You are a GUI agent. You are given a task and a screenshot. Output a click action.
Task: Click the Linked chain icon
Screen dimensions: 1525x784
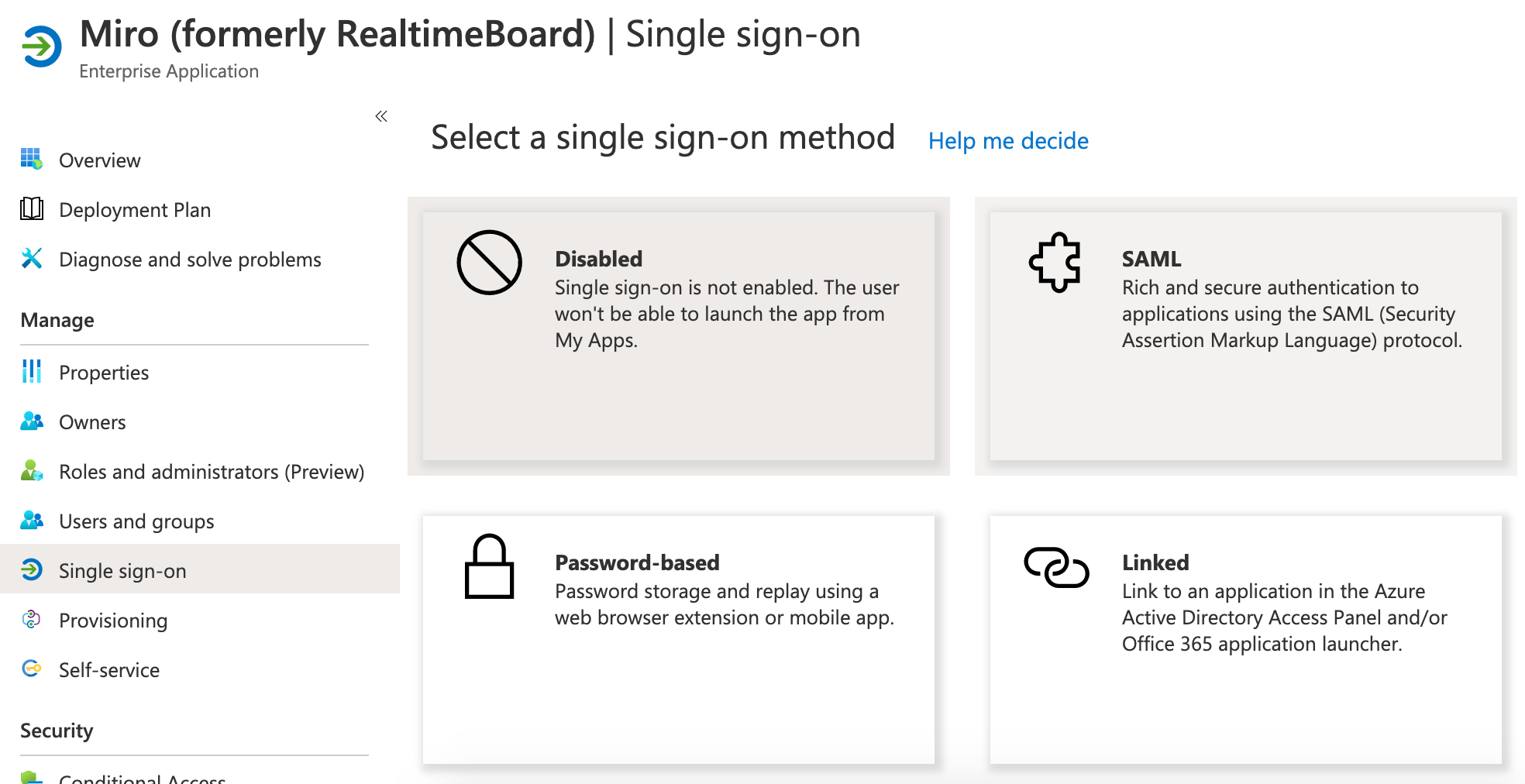pyautogui.click(x=1056, y=568)
